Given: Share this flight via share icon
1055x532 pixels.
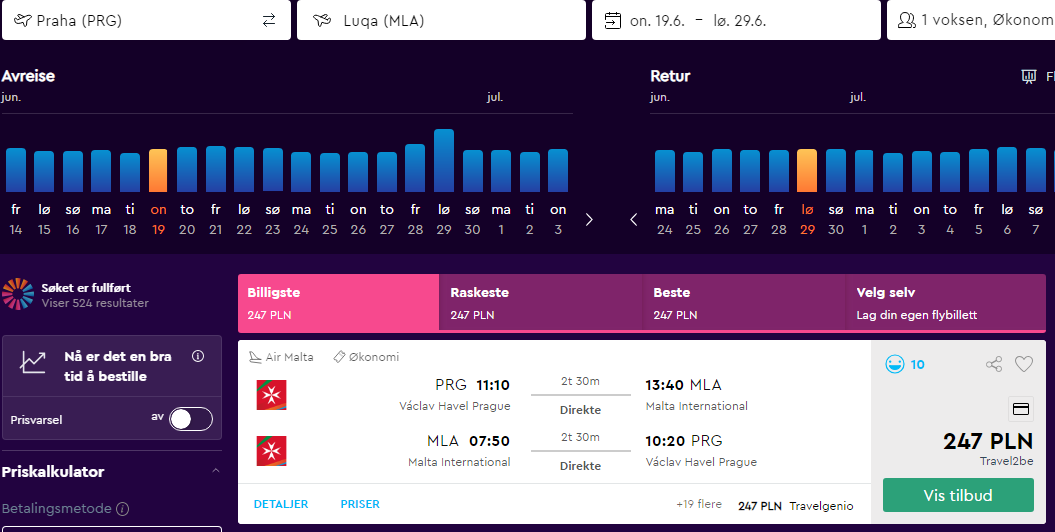Looking at the screenshot, I should (x=994, y=365).
